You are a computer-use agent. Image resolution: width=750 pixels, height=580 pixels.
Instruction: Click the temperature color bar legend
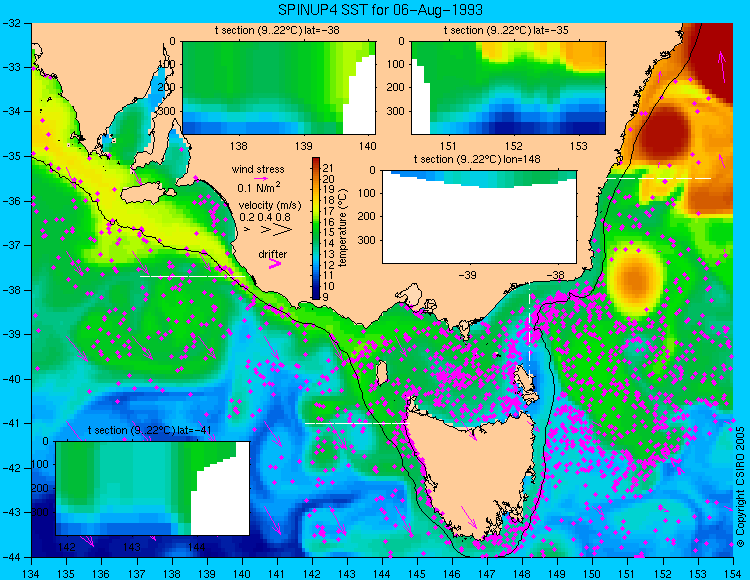(x=316, y=229)
